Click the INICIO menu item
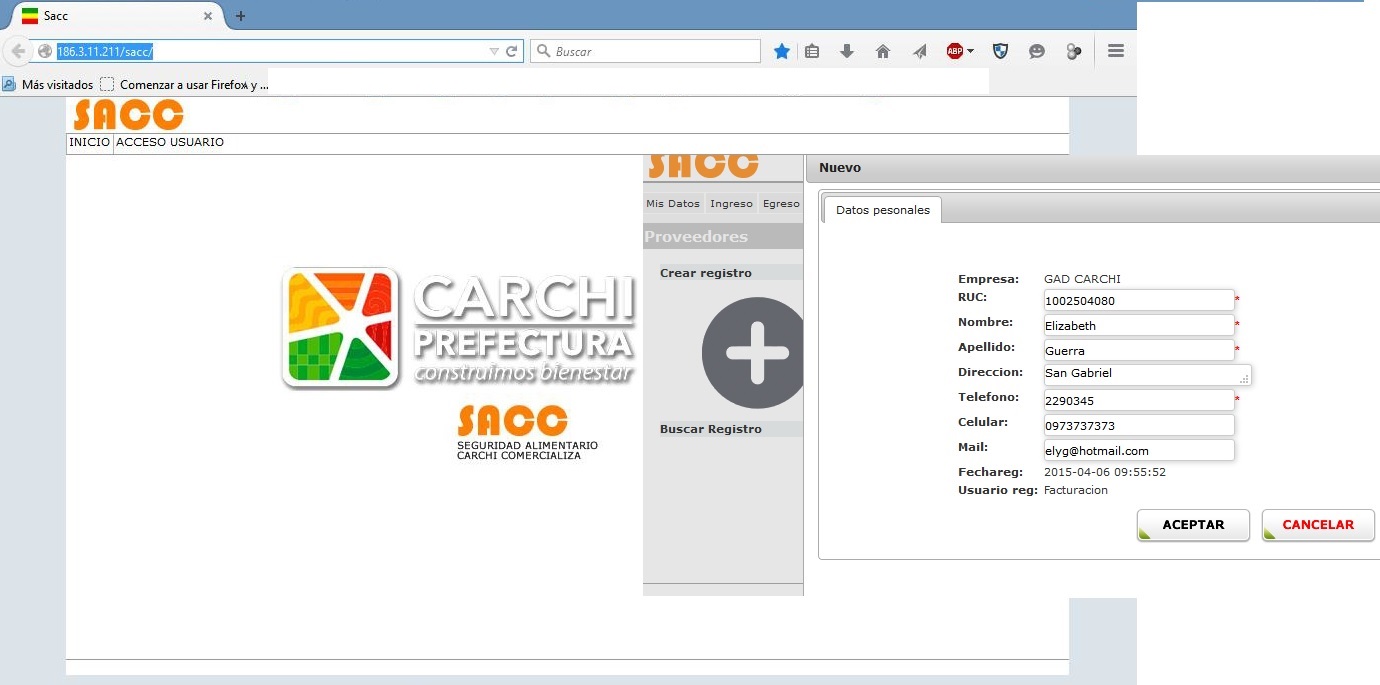 (x=89, y=143)
